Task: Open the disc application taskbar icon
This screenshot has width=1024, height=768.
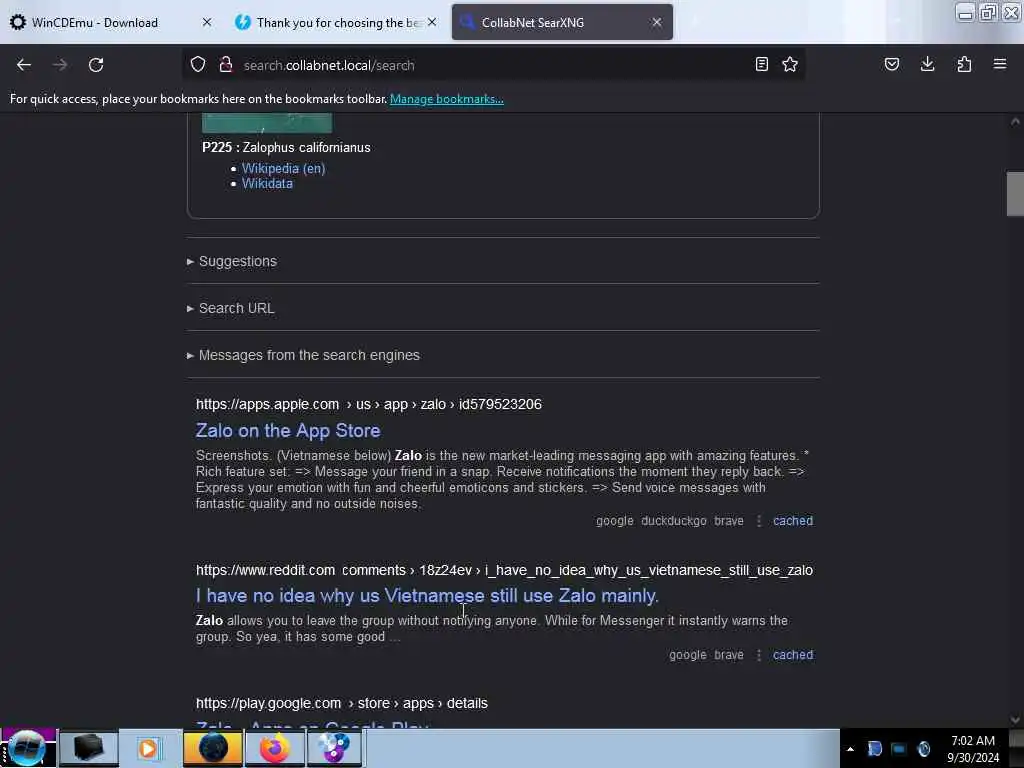Action: pos(334,748)
